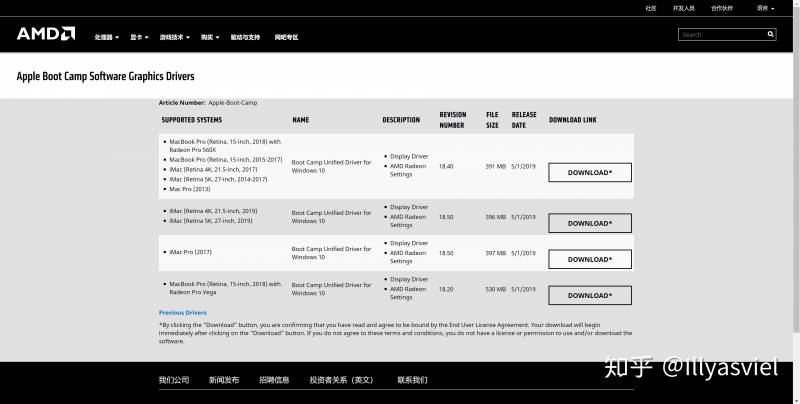
Task: Open the 招聘信息 footer link
Action: [x=274, y=380]
